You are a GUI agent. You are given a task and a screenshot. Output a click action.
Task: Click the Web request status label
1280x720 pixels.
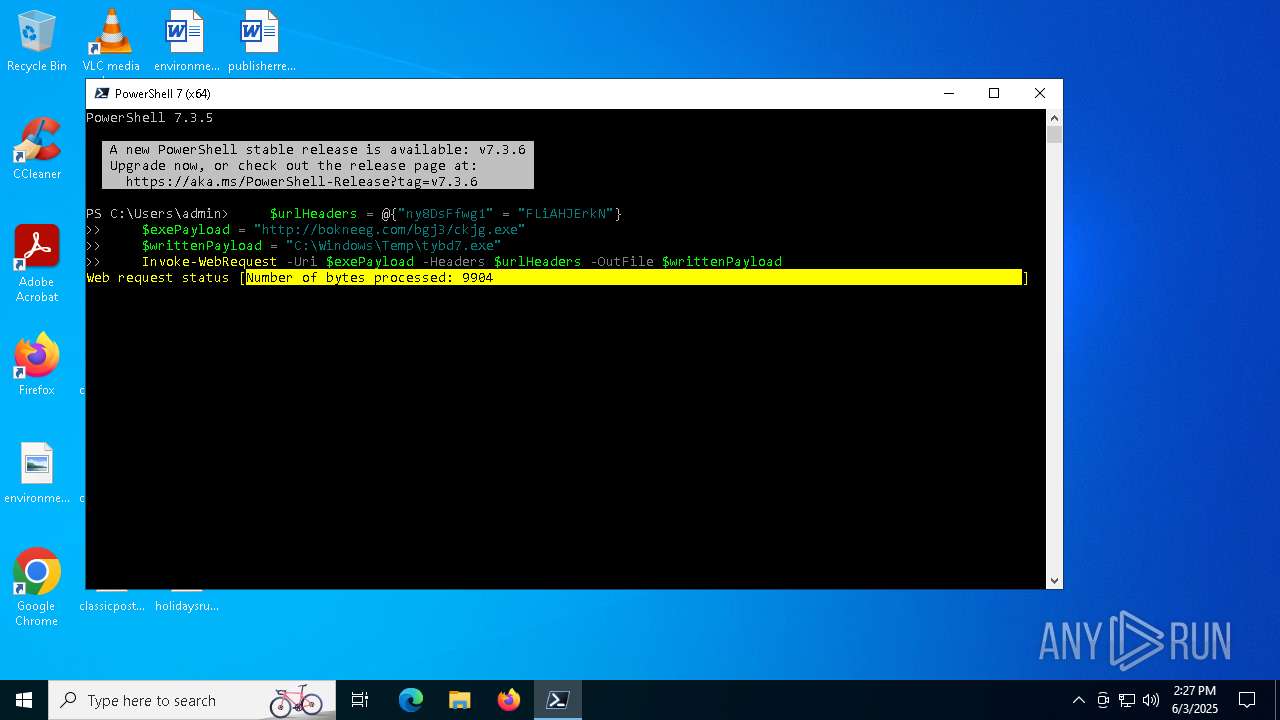158,278
